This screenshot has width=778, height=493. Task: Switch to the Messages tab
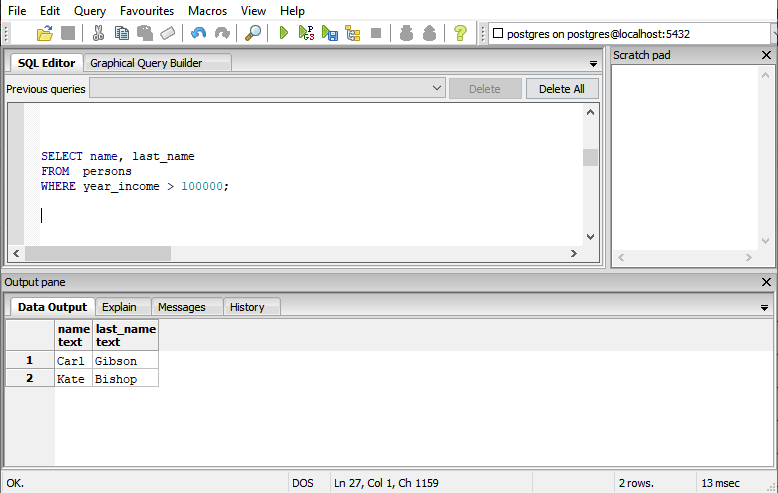coord(182,307)
